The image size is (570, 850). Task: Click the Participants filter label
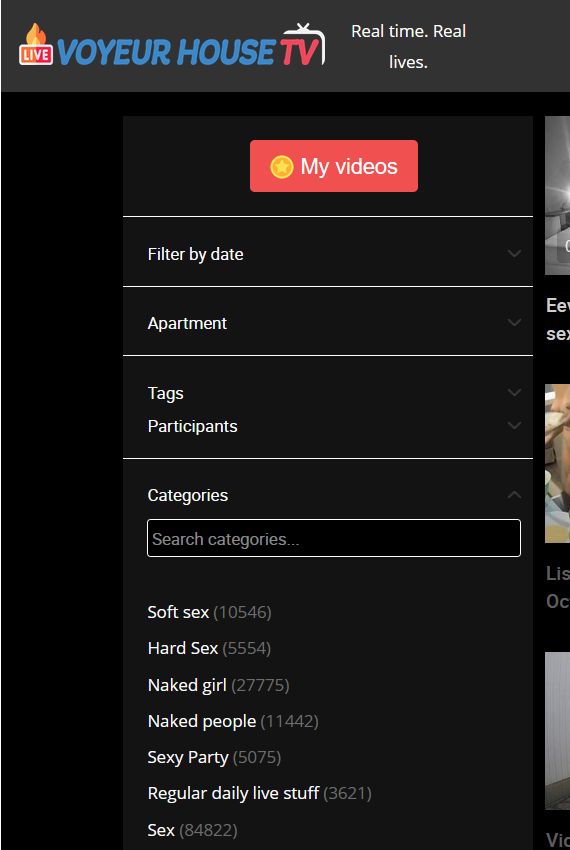click(193, 427)
